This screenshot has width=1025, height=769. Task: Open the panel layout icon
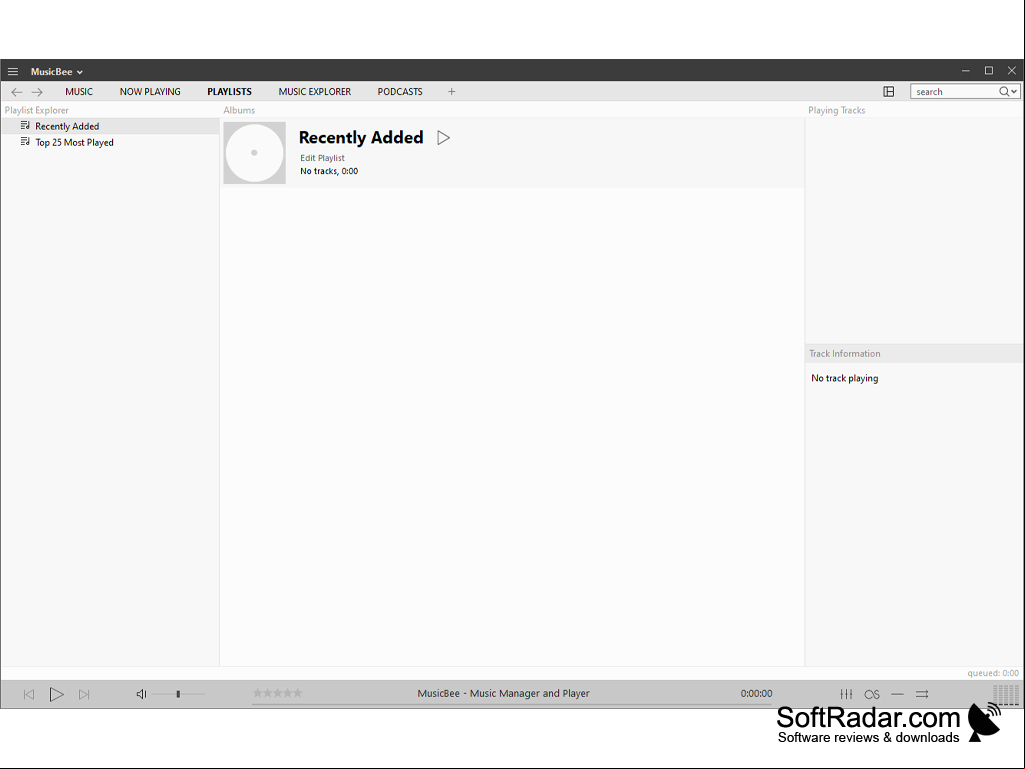click(x=888, y=92)
